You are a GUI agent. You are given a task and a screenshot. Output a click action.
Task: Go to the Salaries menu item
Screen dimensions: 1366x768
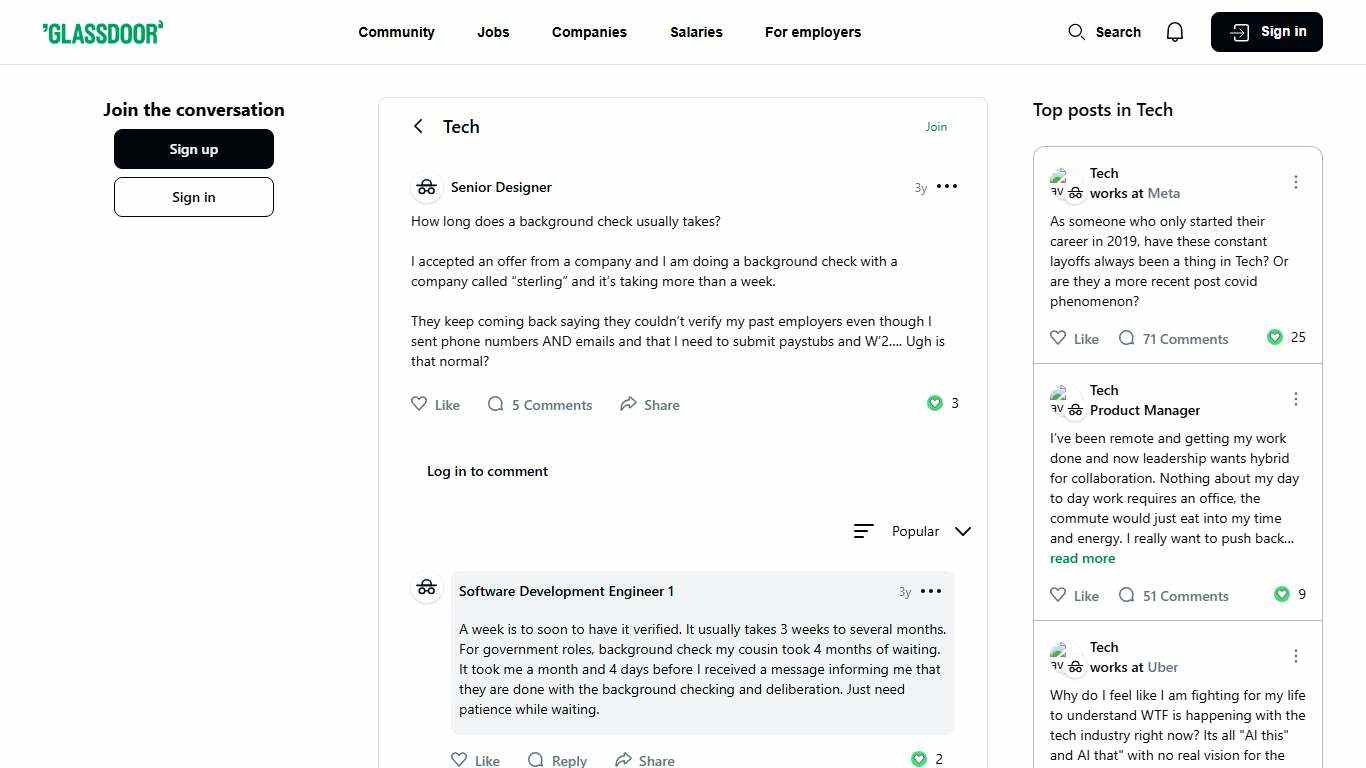tap(696, 32)
